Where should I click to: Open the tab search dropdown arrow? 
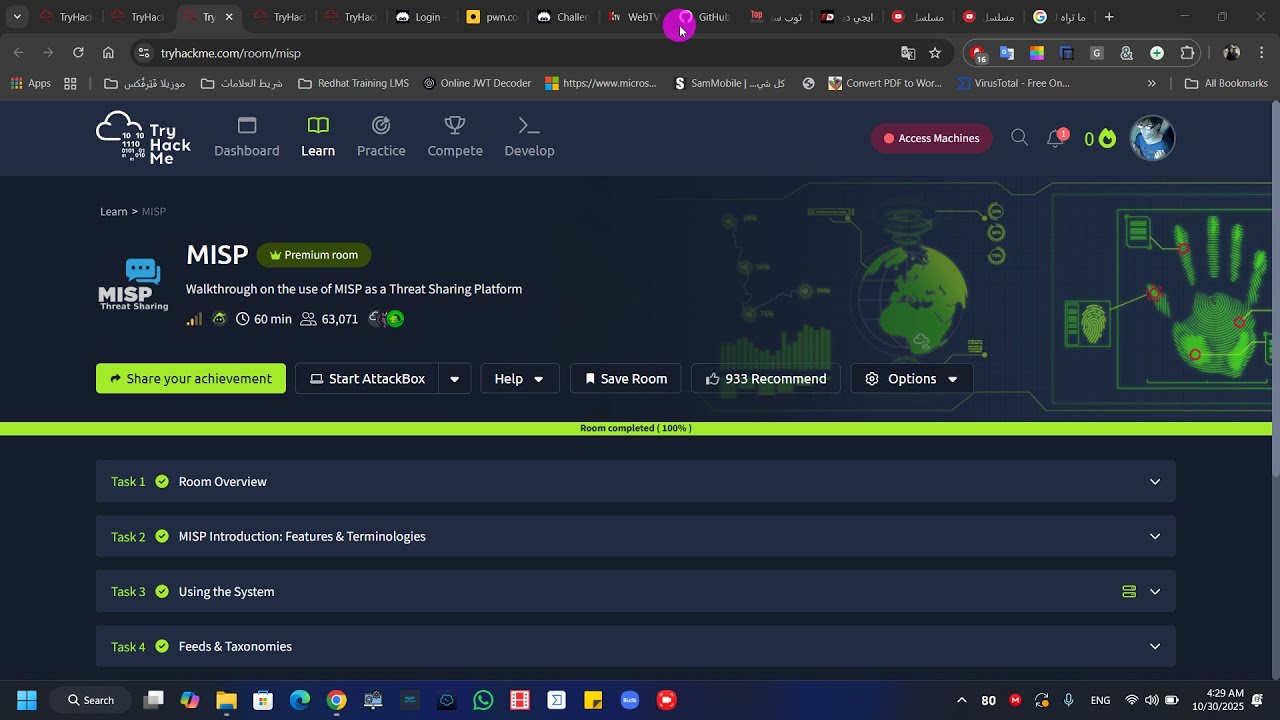coord(17,17)
